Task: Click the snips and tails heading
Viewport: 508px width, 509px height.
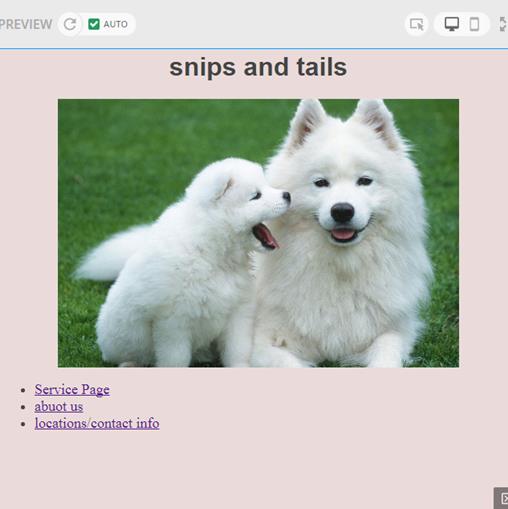Action: pyautogui.click(x=258, y=67)
